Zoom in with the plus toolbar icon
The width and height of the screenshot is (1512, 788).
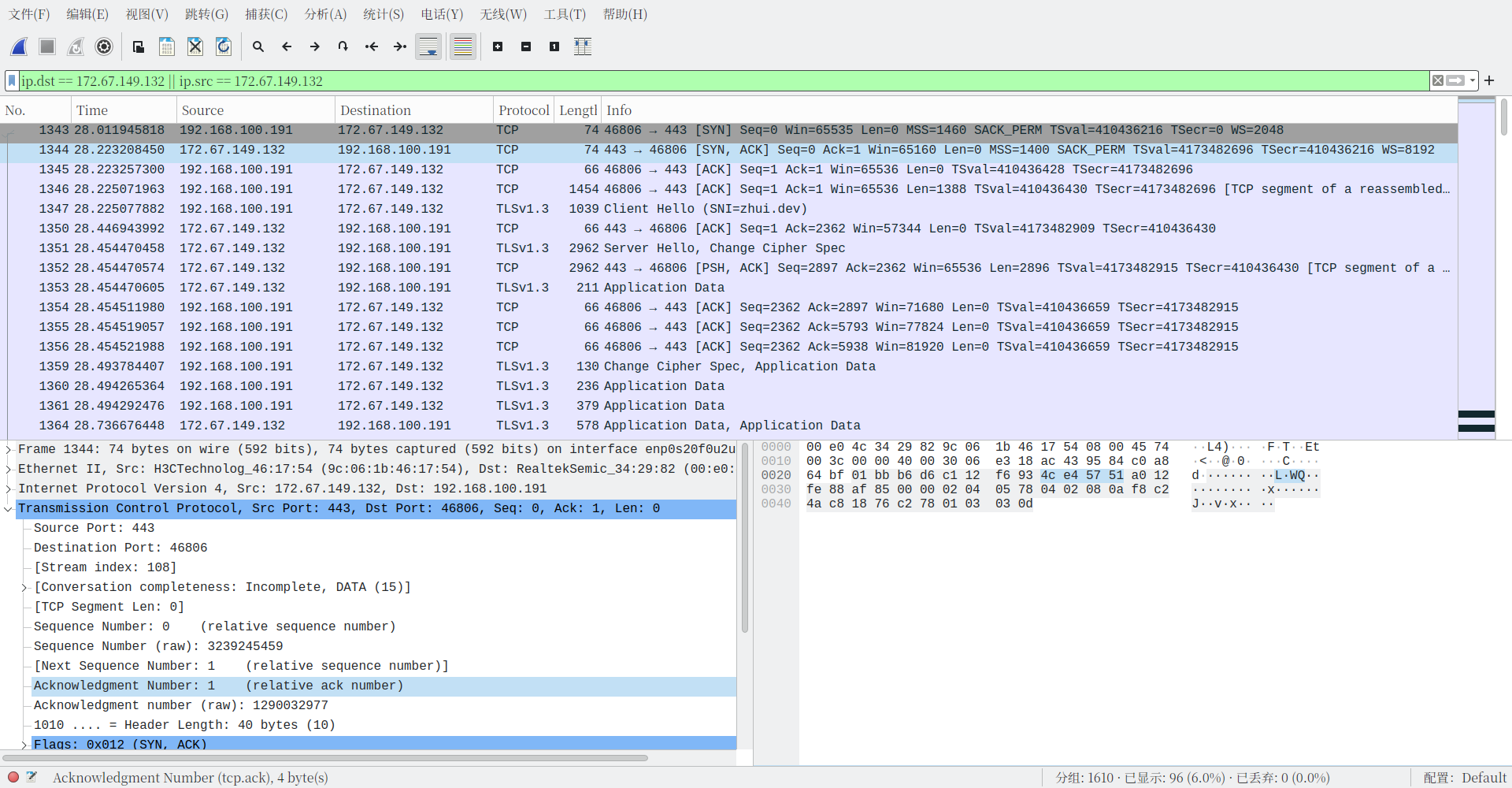498,46
